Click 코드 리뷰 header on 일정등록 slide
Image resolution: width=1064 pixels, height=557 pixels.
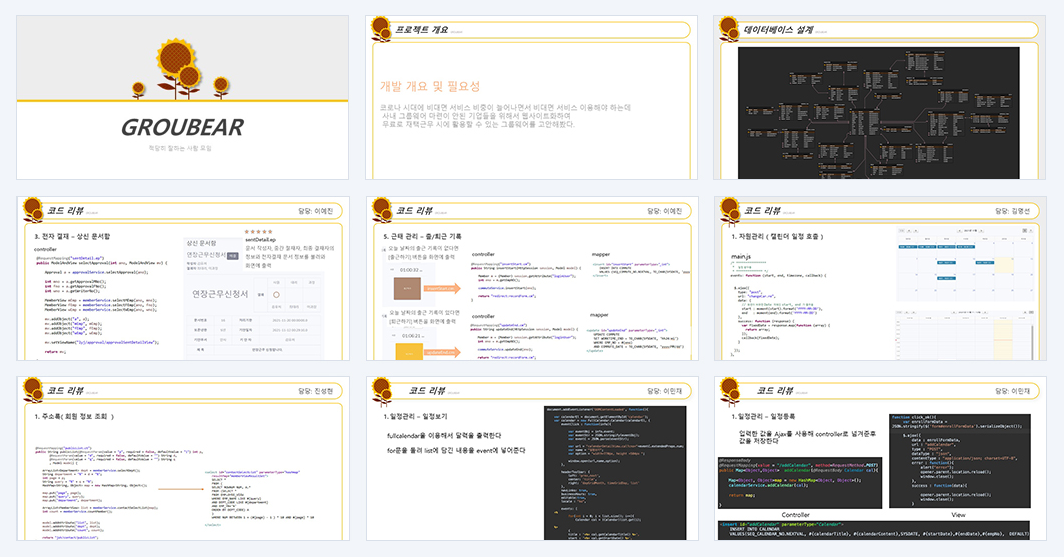[775, 390]
